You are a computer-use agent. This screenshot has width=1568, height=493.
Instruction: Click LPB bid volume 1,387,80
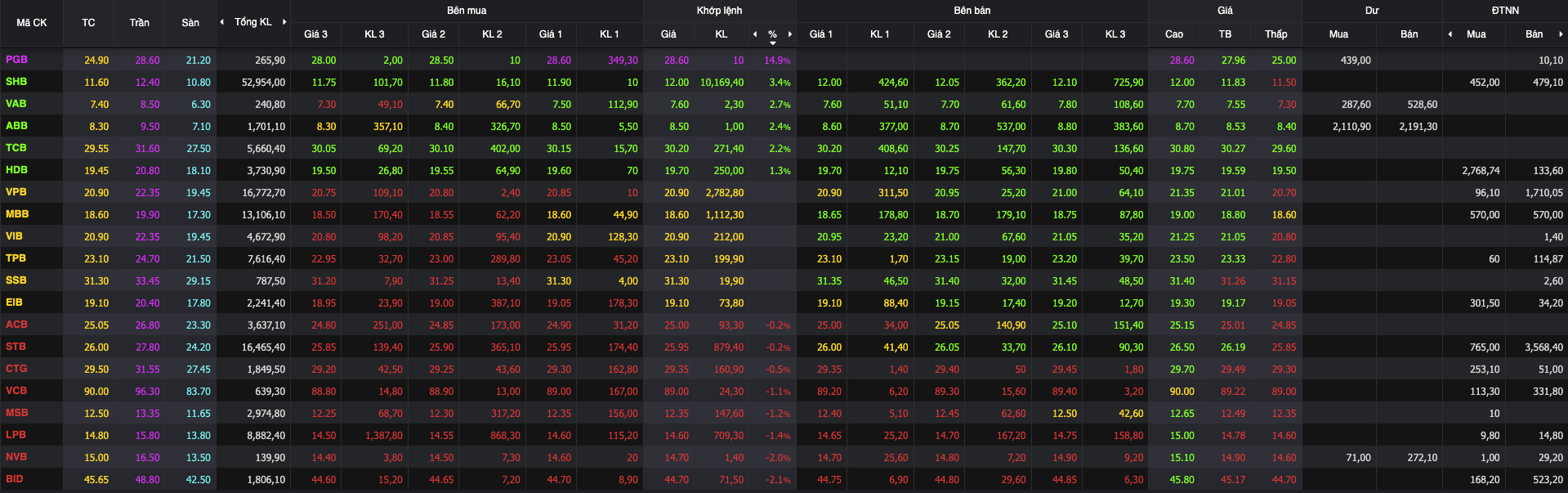(384, 436)
